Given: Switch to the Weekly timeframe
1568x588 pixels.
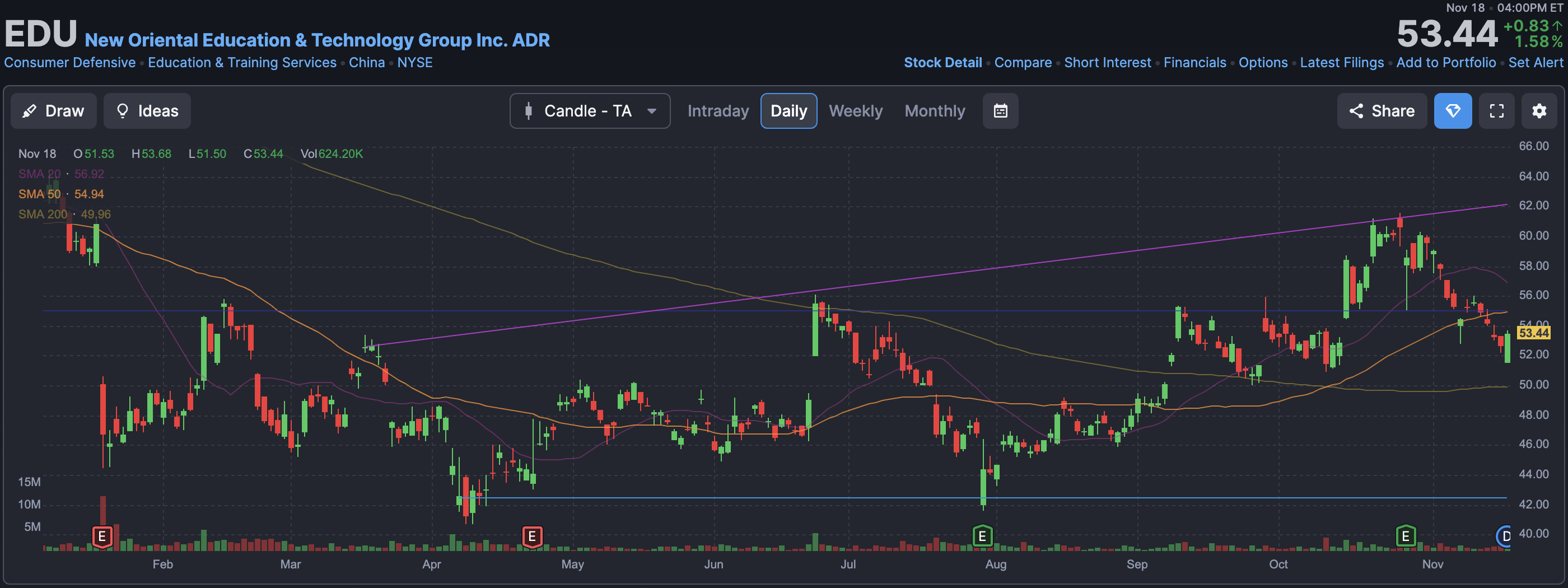Looking at the screenshot, I should pyautogui.click(x=855, y=111).
